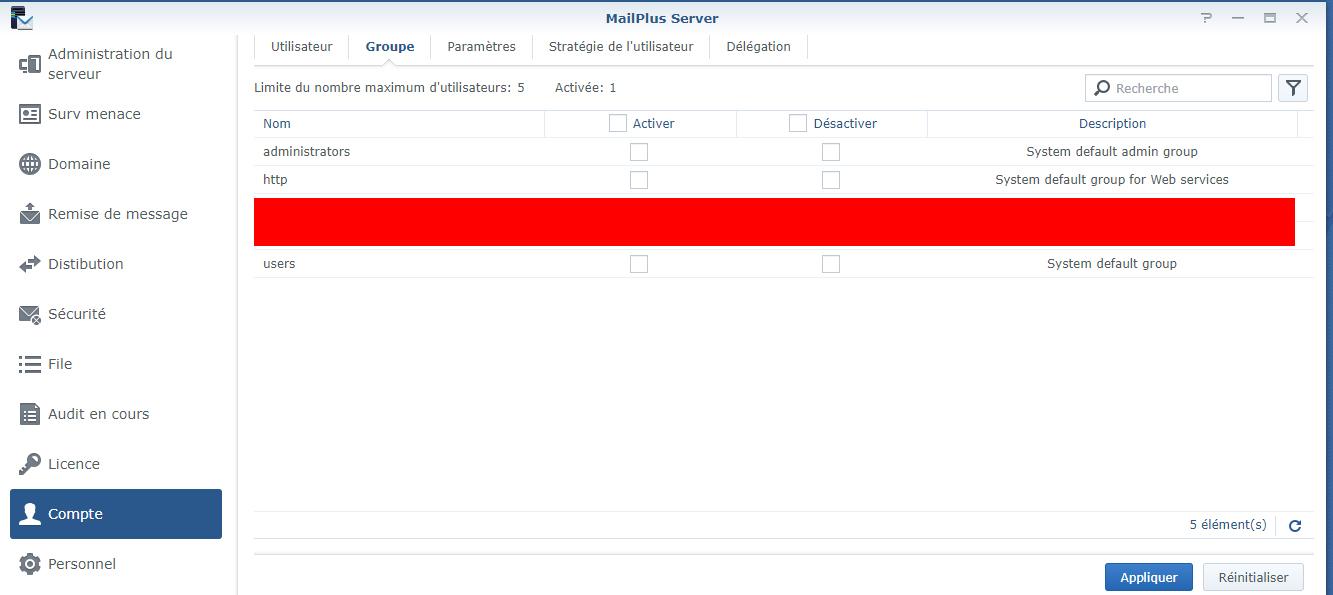1333x595 pixels.
Task: Click the '5 élément(s)' count text
Action: [1228, 525]
